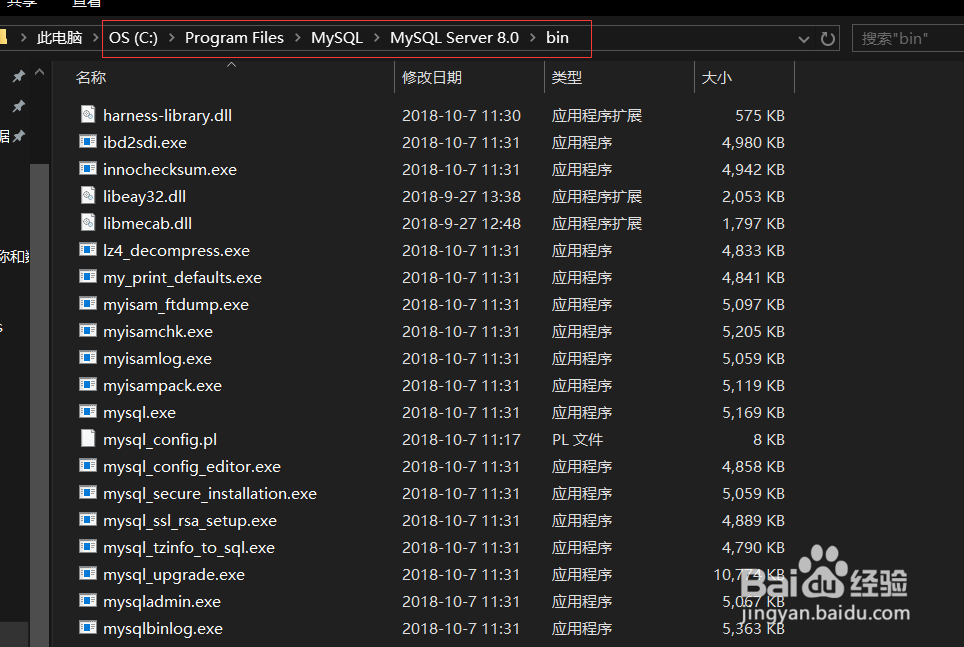Go to MySQL folder in the breadcrumb
This screenshot has width=964, height=647.
[x=337, y=38]
